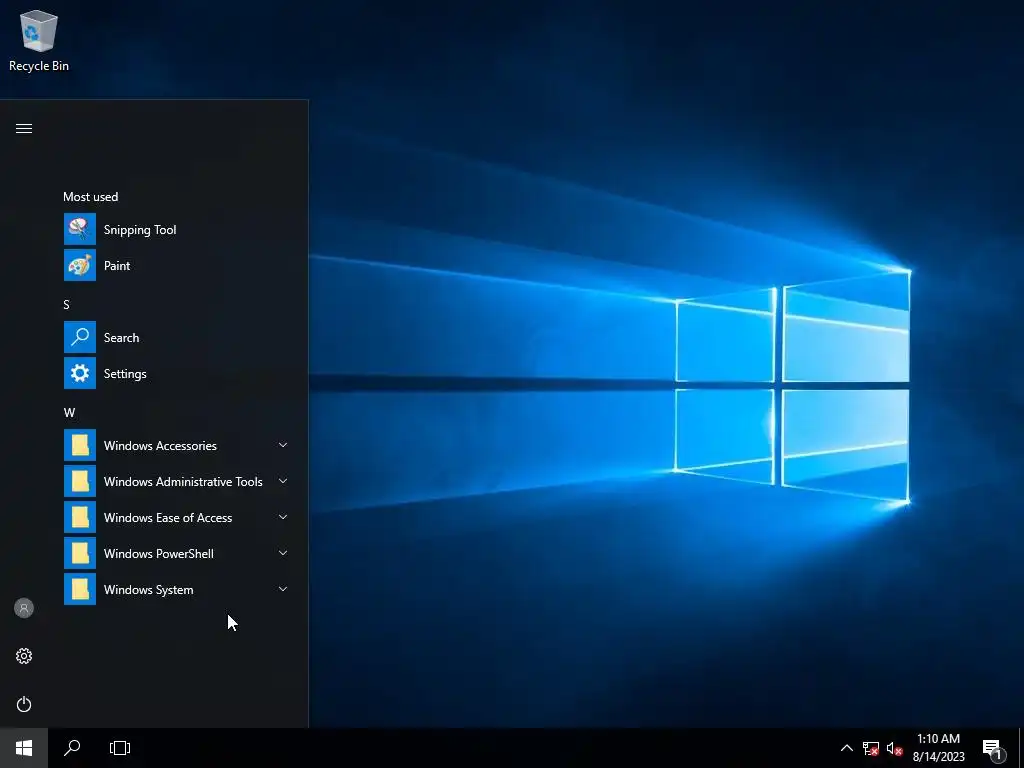This screenshot has width=1024, height=768.
Task: Select the 'Snipping Tool' label
Action: tap(140, 230)
